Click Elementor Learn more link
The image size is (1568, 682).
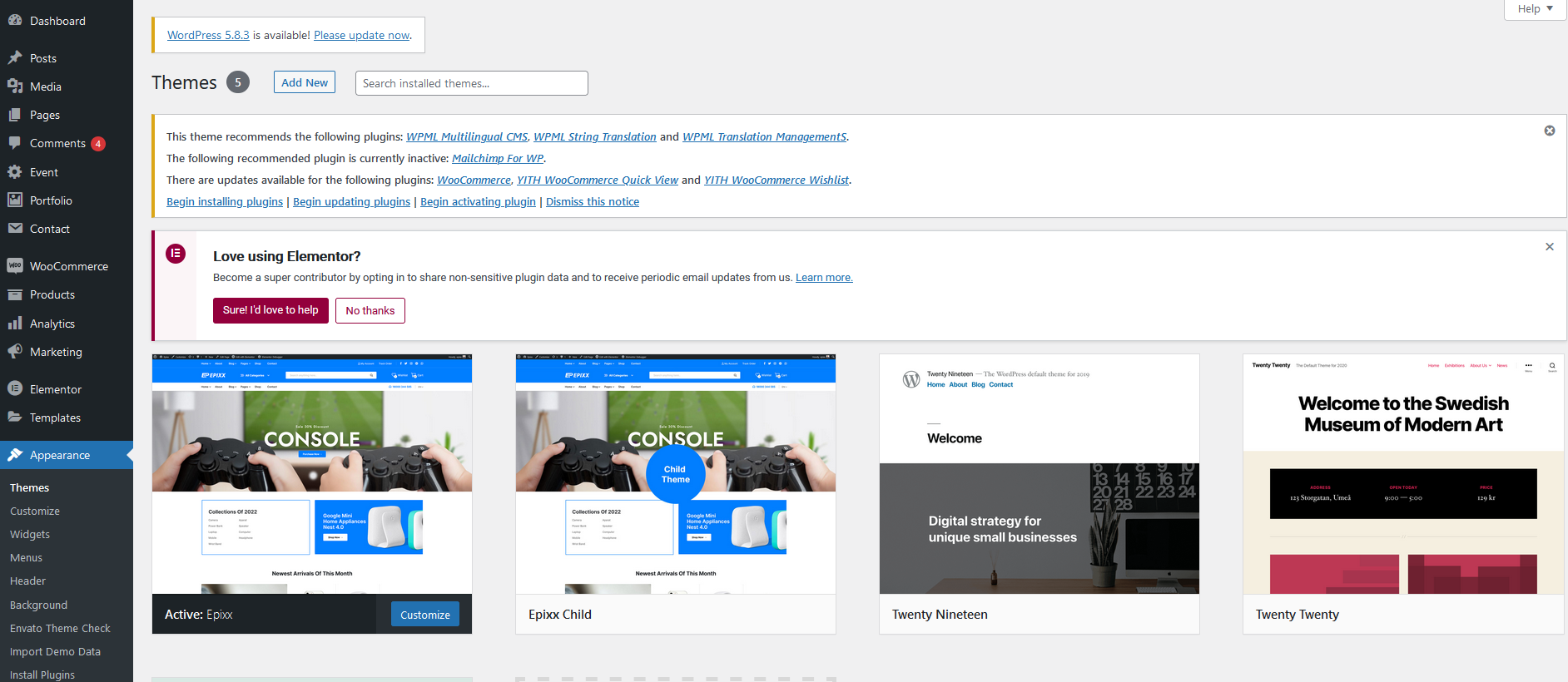[824, 278]
